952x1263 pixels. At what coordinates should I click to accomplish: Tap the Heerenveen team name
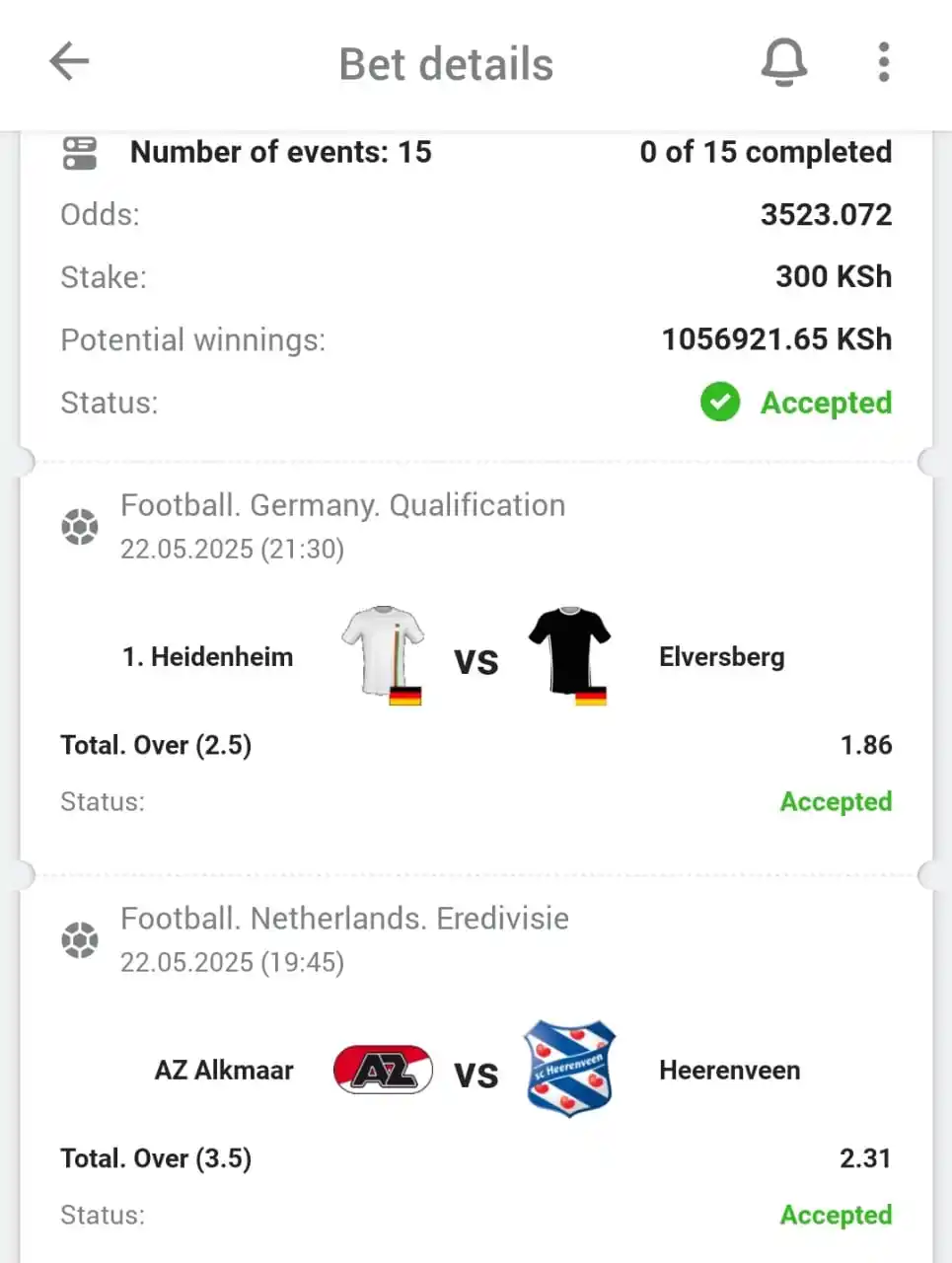click(x=730, y=1071)
